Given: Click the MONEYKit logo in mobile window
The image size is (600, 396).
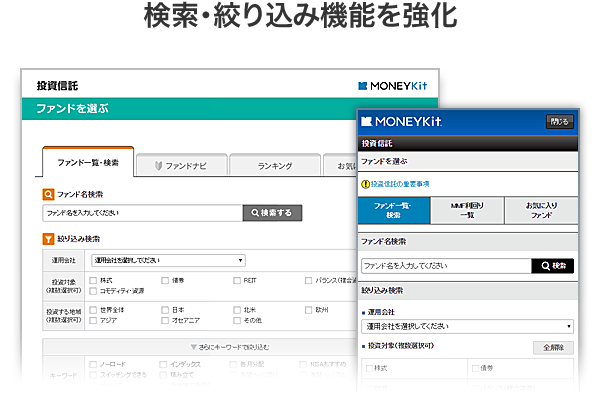Looking at the screenshot, I should (x=401, y=122).
